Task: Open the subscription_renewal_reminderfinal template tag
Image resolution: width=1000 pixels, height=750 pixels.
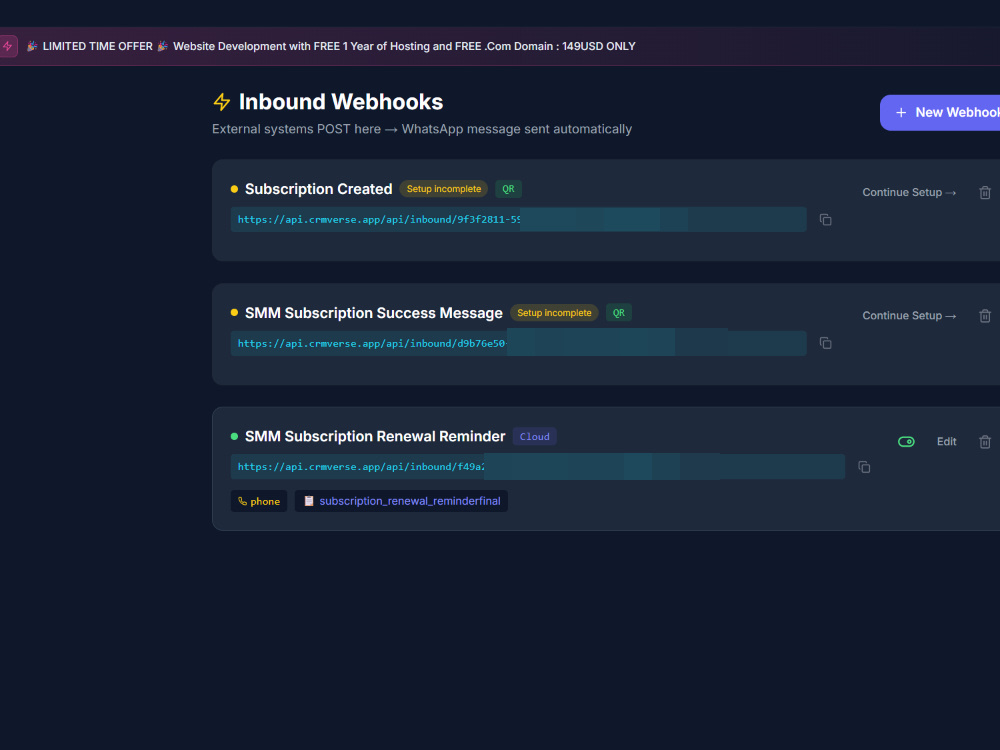Action: point(401,501)
